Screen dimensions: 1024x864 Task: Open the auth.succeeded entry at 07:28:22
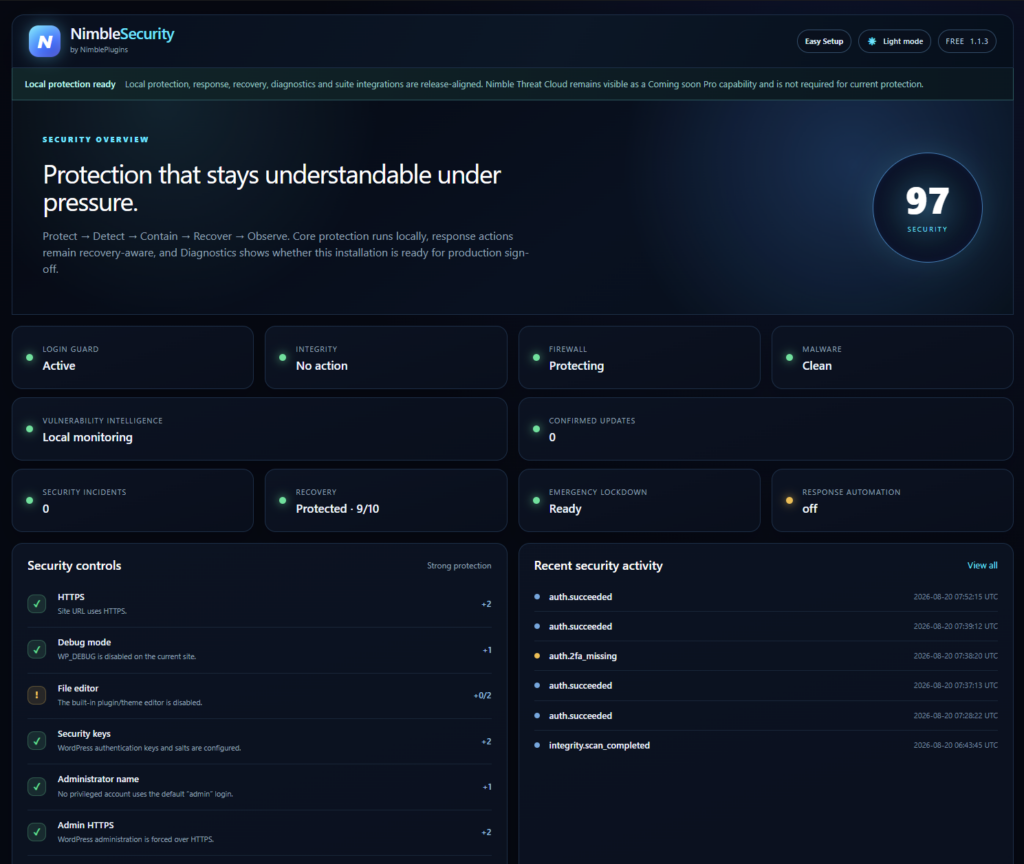click(x=765, y=716)
